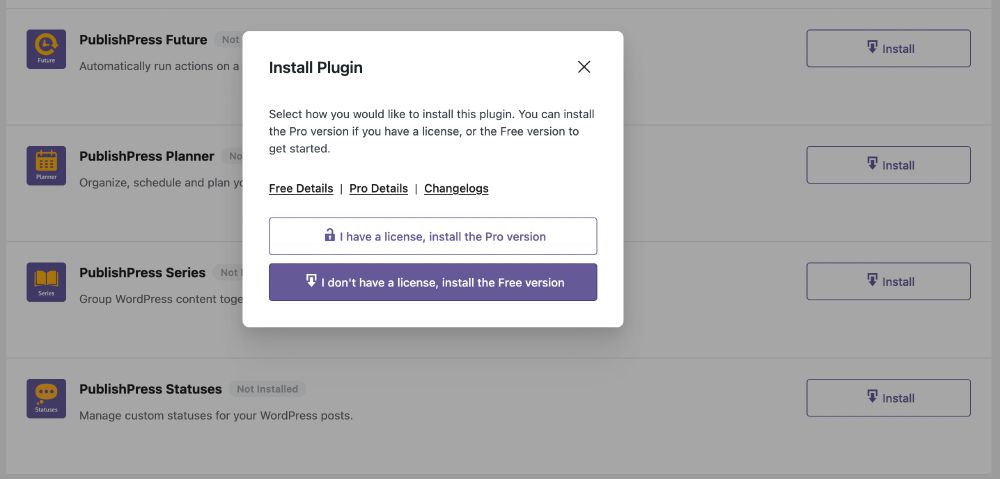Viewport: 1000px width, 479px height.
Task: Select the PublishPress Statuses title
Action: 151,389
